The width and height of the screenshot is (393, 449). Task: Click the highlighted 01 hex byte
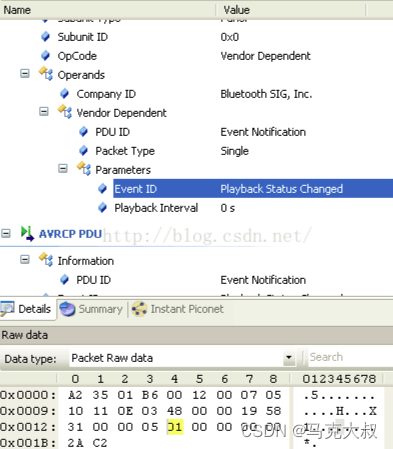point(175,427)
